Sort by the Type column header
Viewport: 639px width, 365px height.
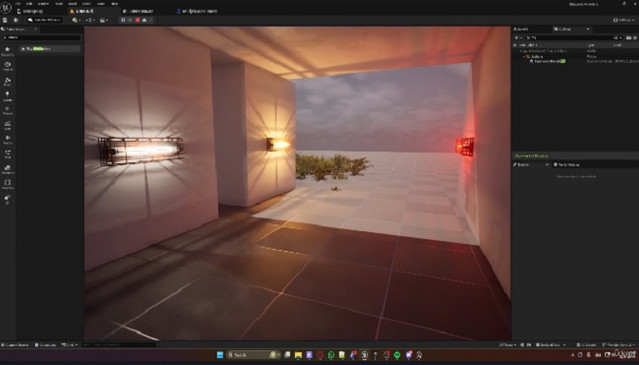point(591,45)
